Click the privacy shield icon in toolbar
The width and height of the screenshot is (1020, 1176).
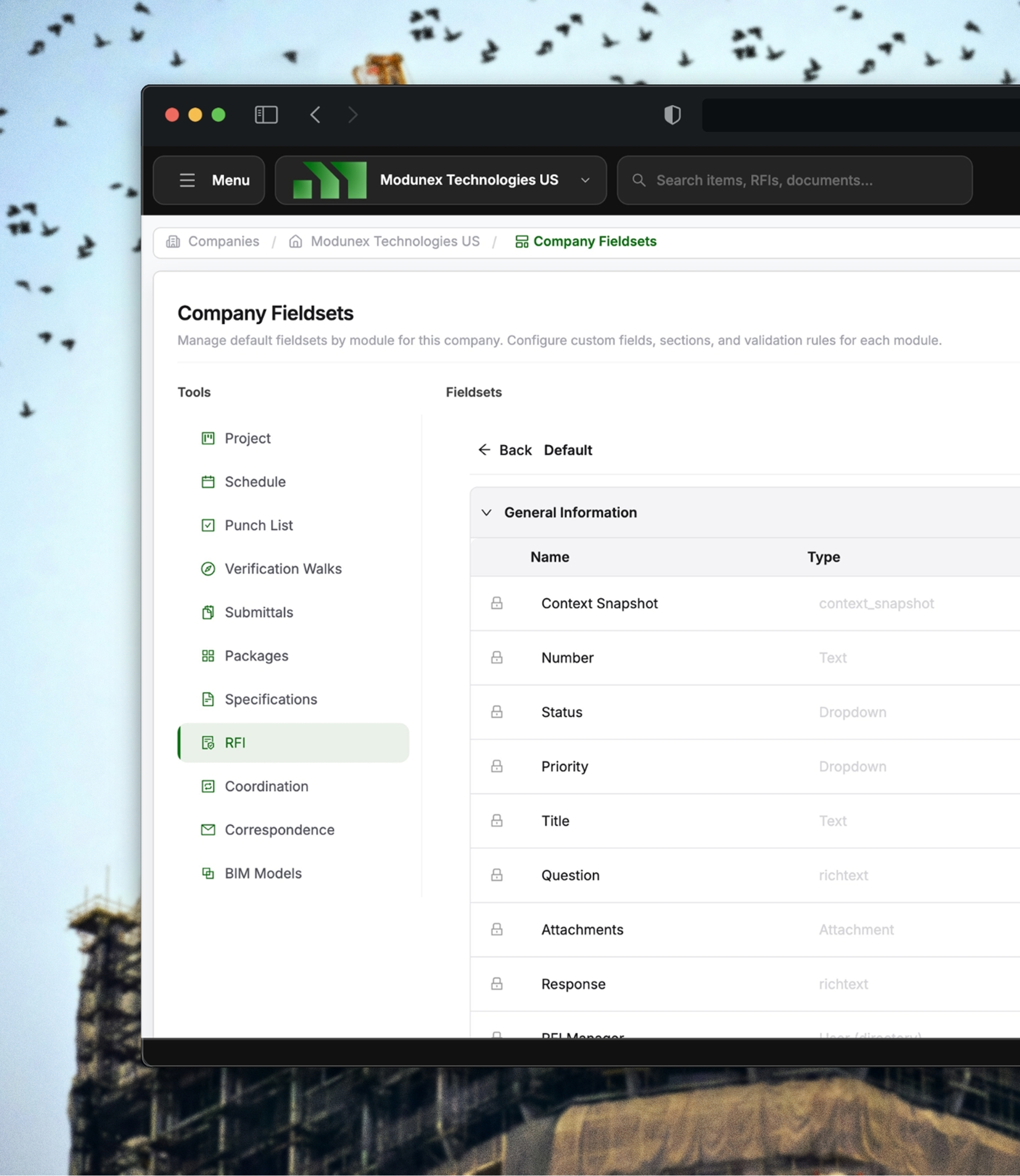click(x=672, y=115)
